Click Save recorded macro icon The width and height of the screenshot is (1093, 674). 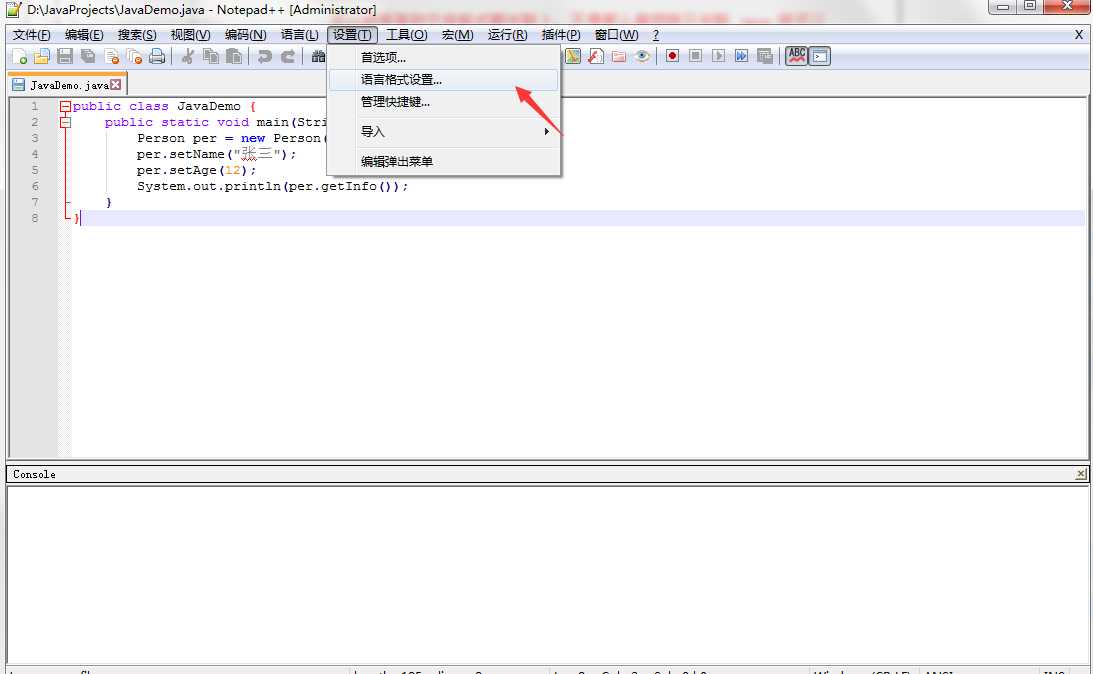(765, 56)
